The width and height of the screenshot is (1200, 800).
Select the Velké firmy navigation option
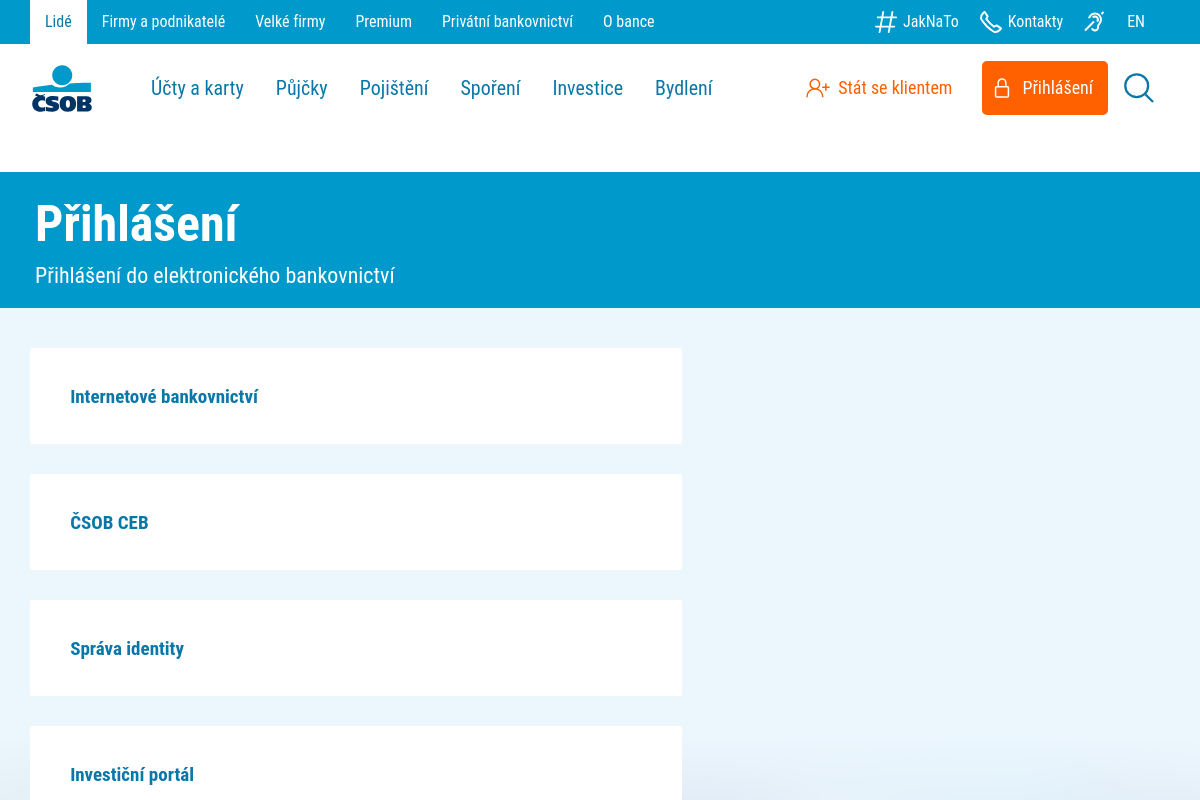point(290,21)
